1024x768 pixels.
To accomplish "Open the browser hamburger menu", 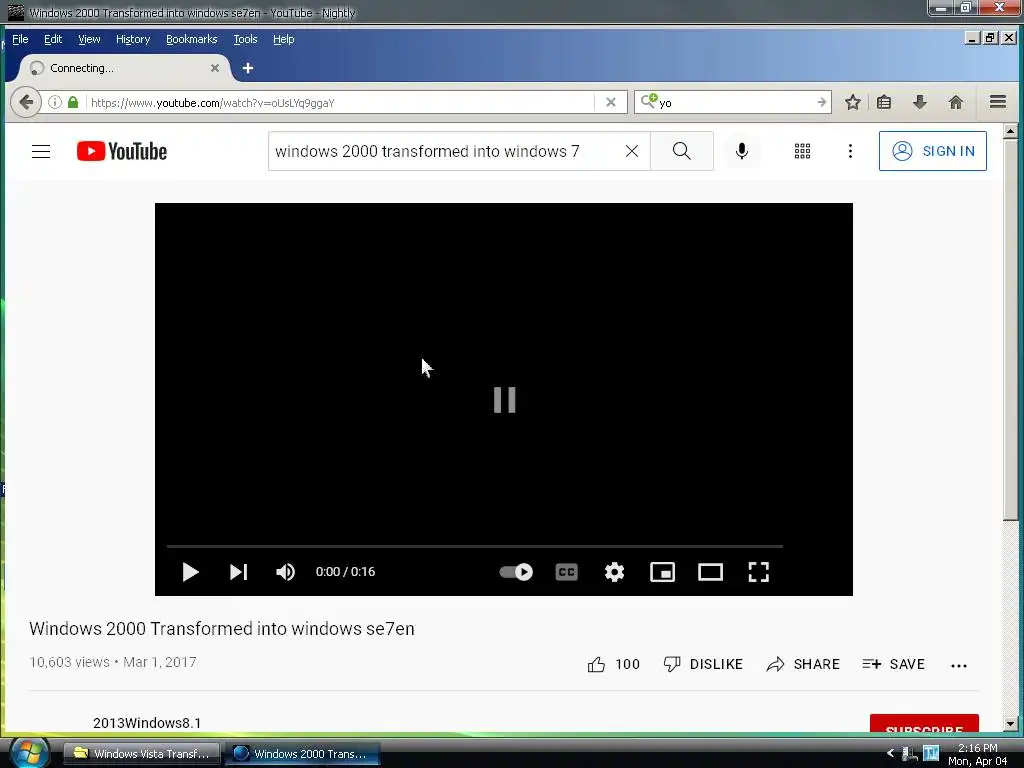I will point(997,102).
